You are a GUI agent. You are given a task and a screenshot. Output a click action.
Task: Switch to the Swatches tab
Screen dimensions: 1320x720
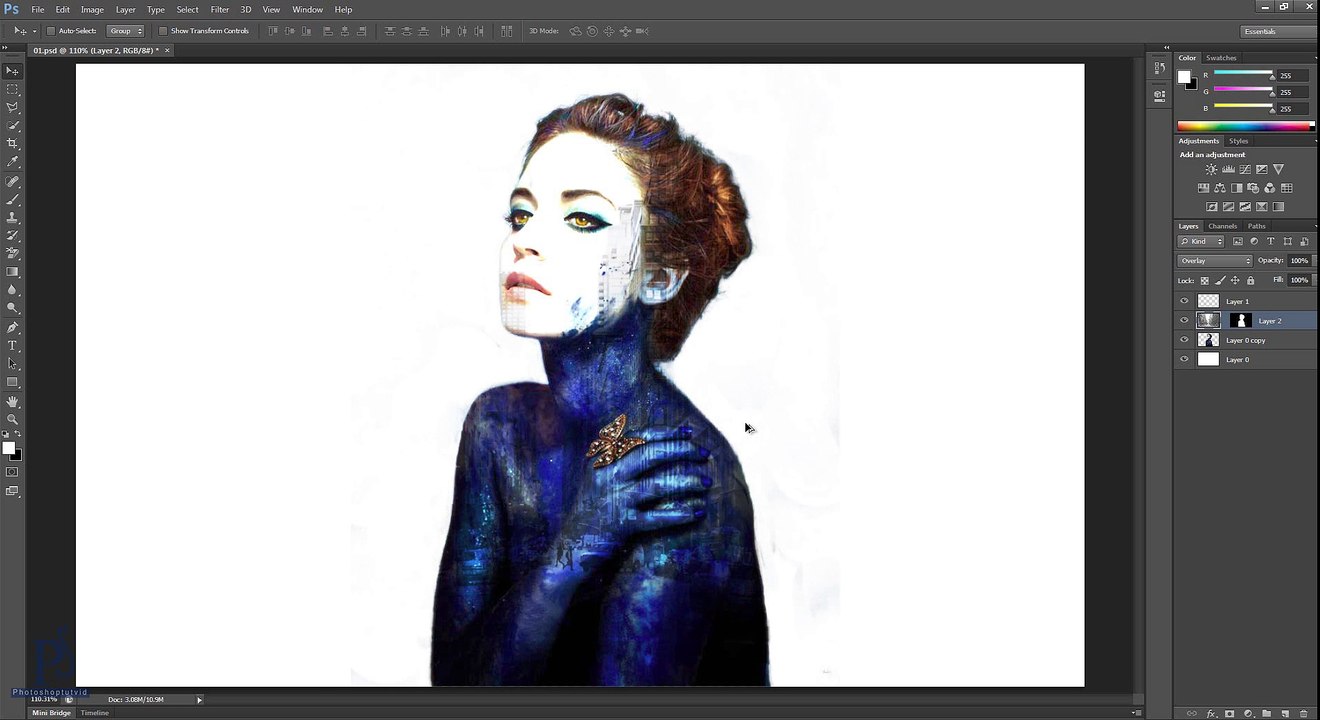pyautogui.click(x=1221, y=58)
